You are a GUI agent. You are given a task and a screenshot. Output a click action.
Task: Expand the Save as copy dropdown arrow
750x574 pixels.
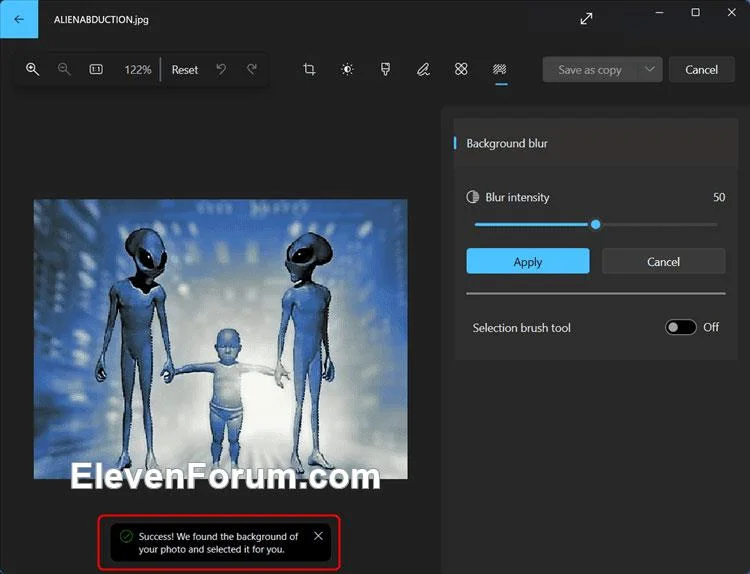[650, 69]
